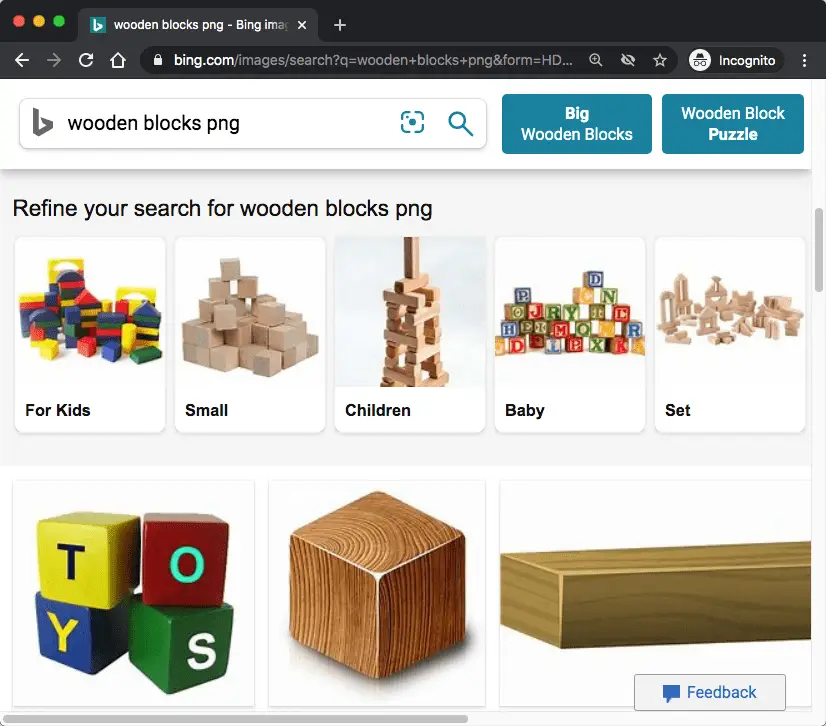Click the magnifying glass search icon
The width and height of the screenshot is (826, 726).
pyautogui.click(x=460, y=124)
